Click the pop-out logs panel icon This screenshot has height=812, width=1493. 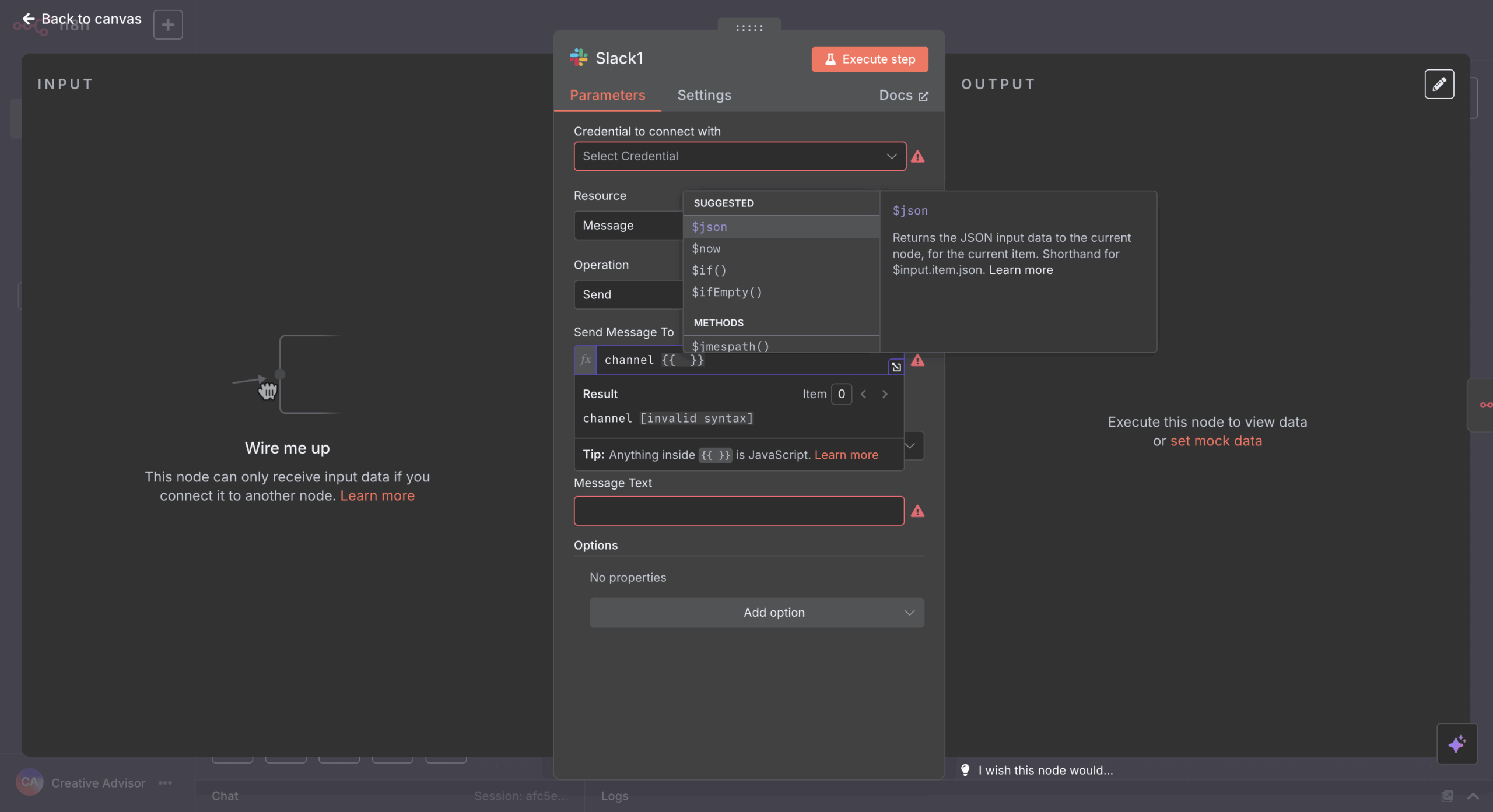(x=1448, y=796)
